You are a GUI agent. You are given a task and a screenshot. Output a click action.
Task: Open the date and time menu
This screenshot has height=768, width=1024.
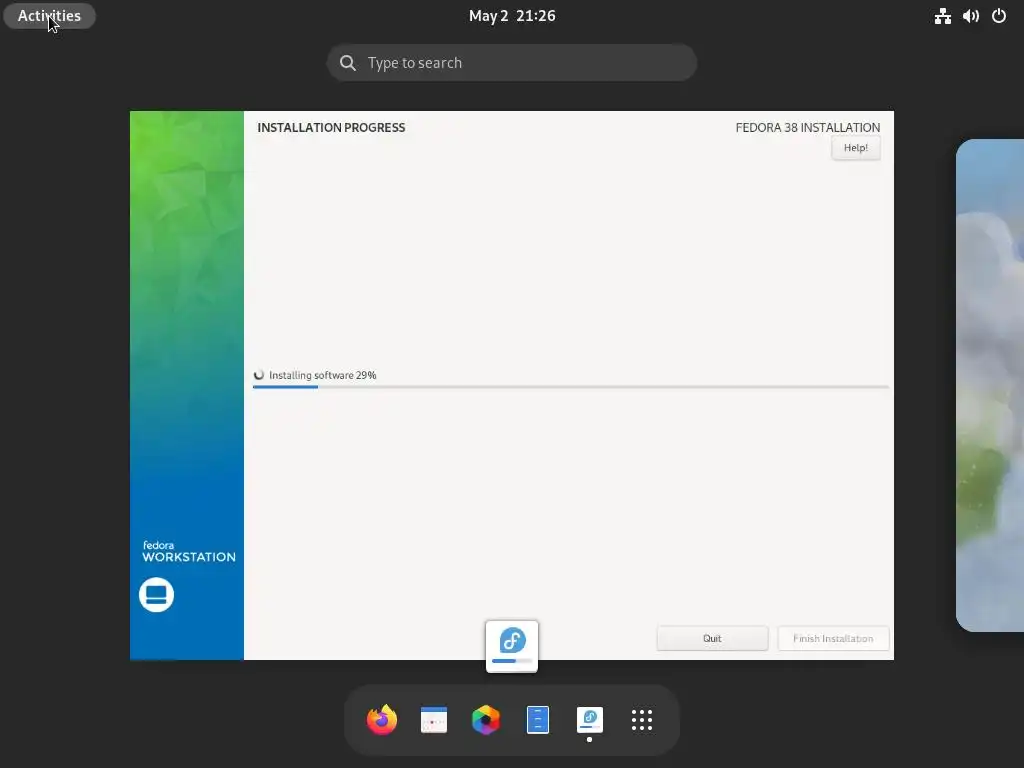coord(512,16)
